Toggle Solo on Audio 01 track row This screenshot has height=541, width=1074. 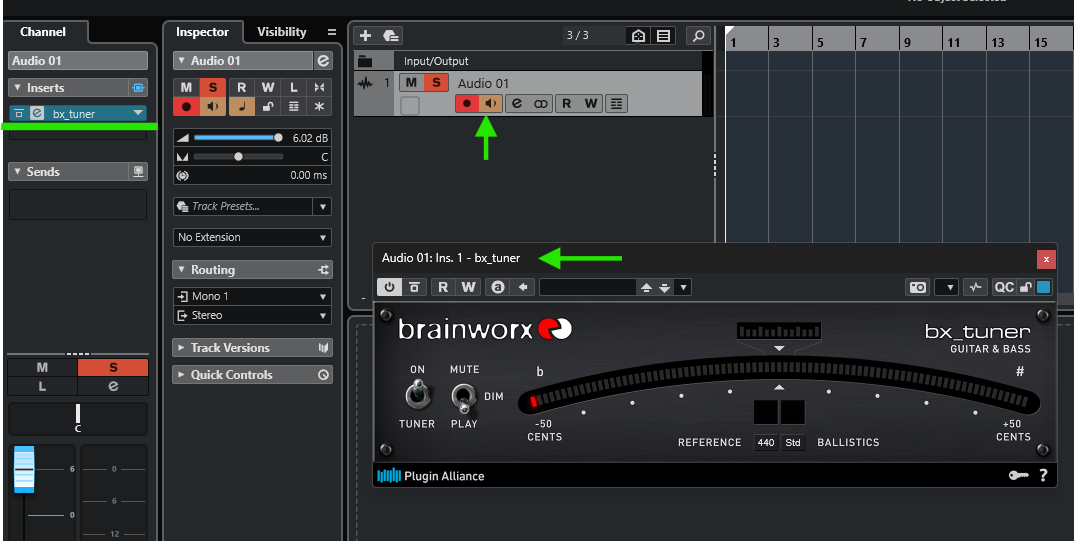(x=436, y=83)
